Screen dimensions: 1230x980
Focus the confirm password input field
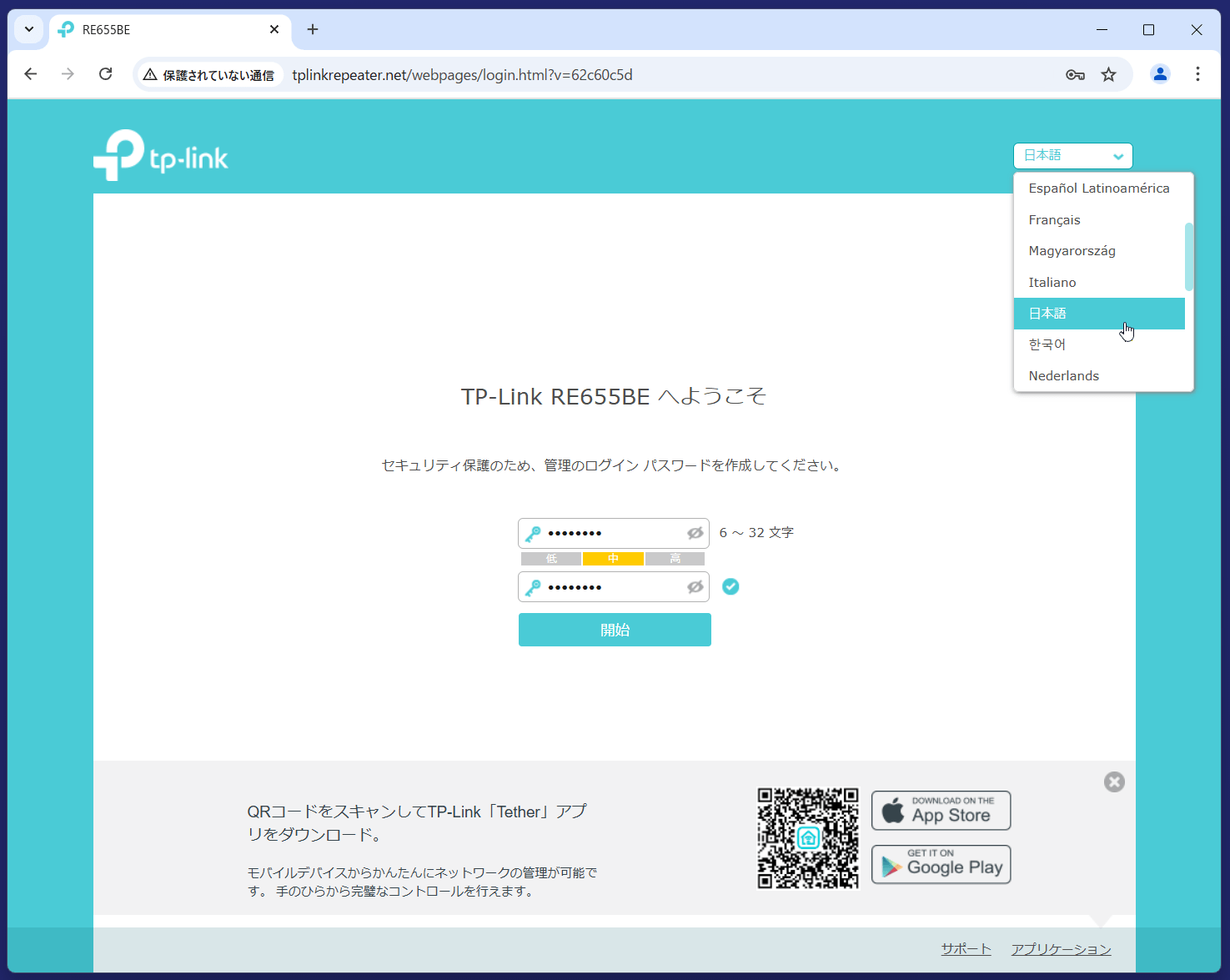pos(614,587)
